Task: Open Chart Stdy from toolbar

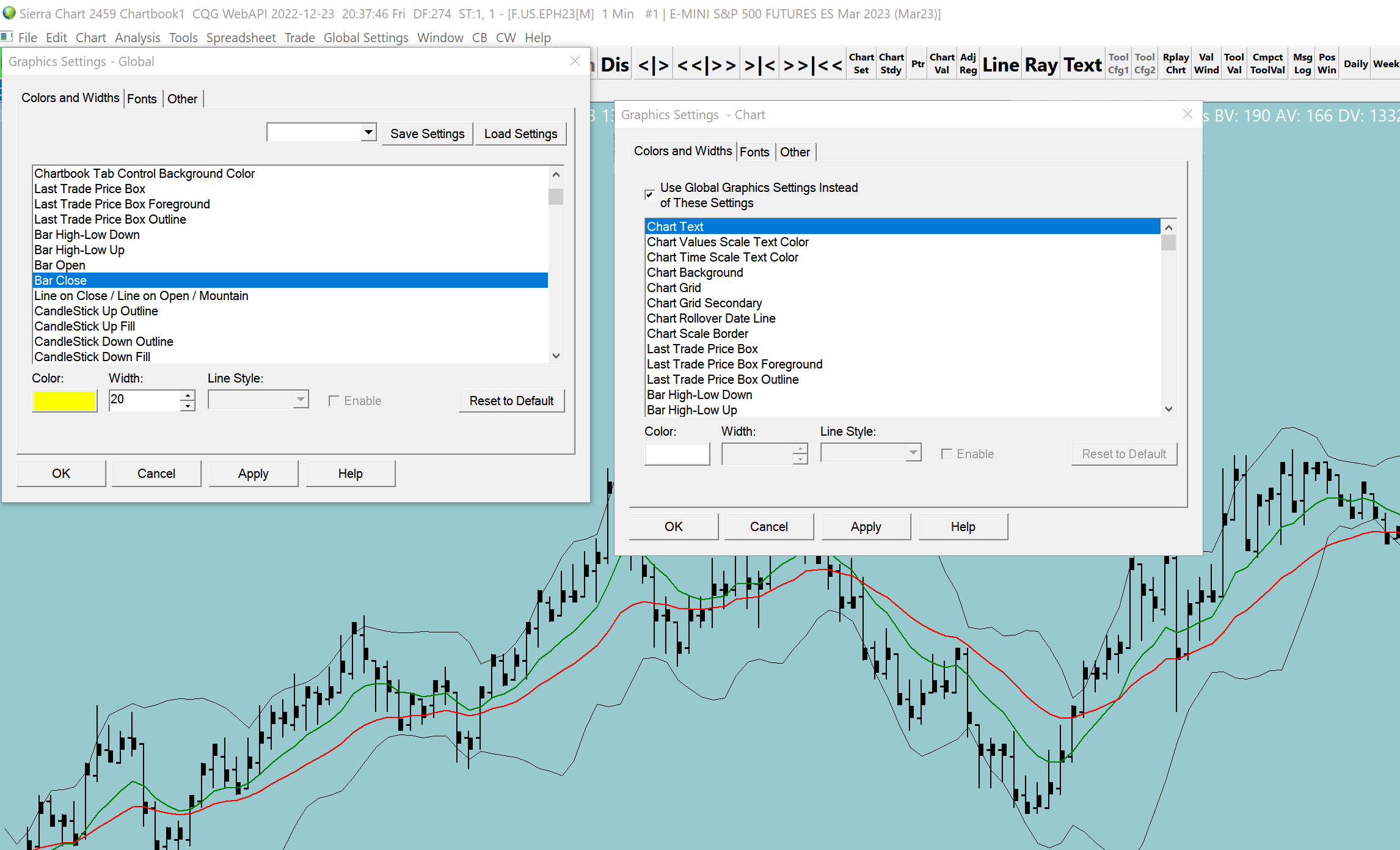Action: [x=891, y=64]
